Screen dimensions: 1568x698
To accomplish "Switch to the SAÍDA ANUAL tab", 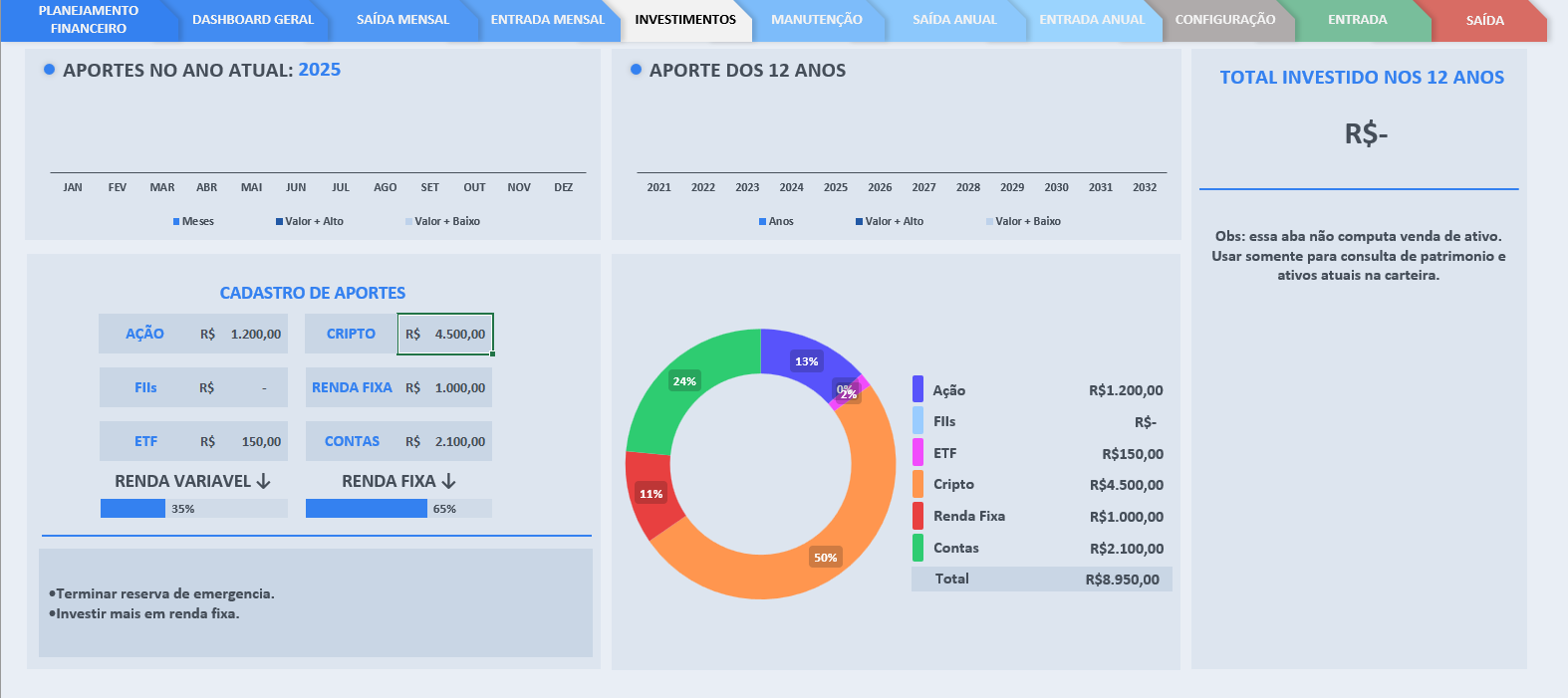I will (x=954, y=20).
